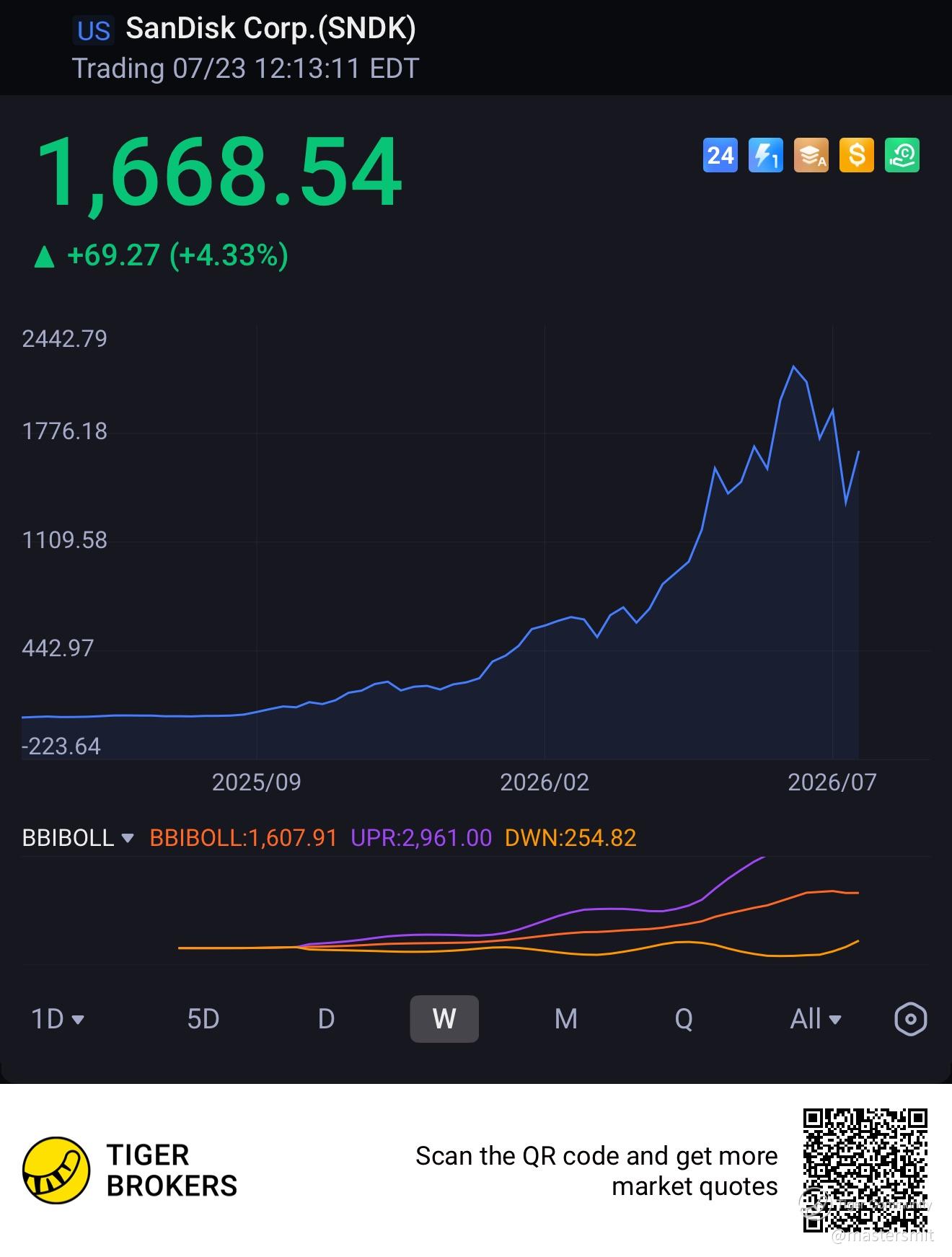Tap the BBIBOLL:1,607.91 value

point(243,838)
